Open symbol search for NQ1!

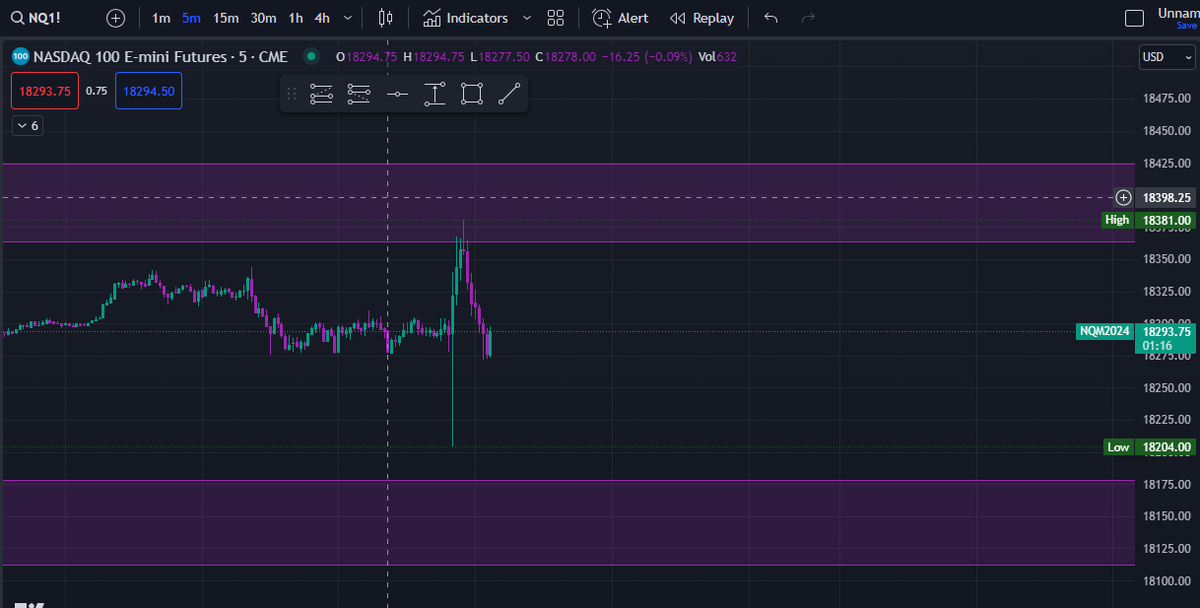[36, 18]
